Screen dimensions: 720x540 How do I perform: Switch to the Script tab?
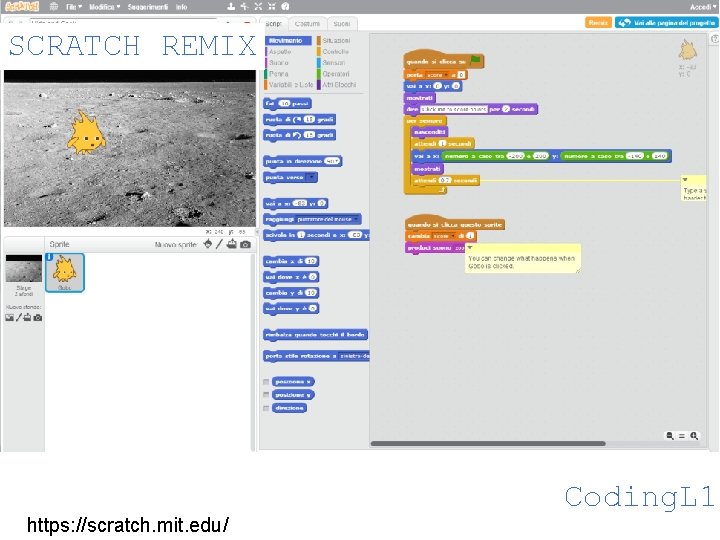click(274, 23)
